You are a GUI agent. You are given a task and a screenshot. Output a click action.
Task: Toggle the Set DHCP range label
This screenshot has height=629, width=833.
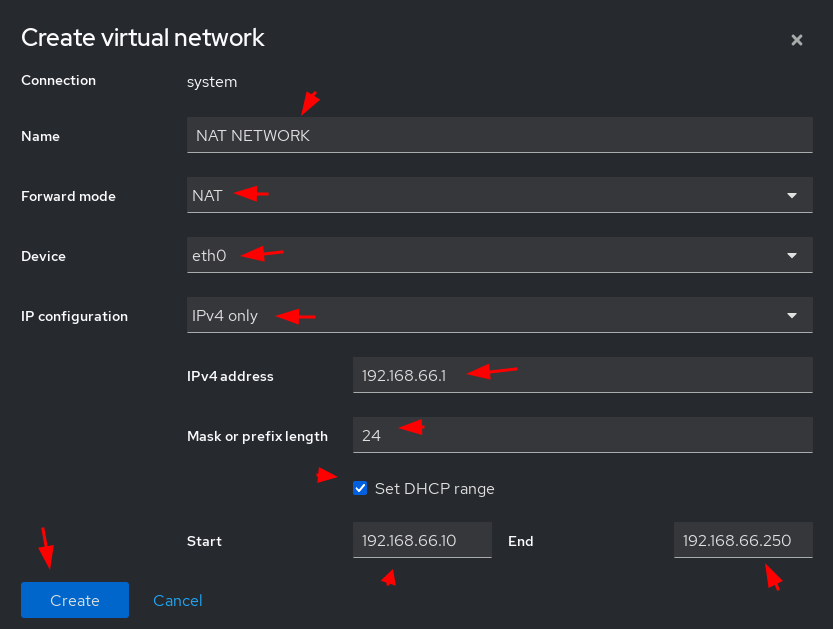click(x=435, y=489)
